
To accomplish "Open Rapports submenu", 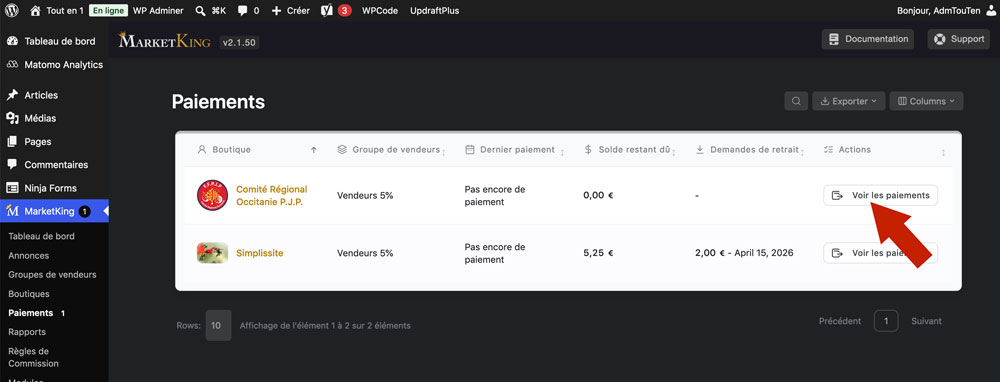I will click(x=27, y=332).
